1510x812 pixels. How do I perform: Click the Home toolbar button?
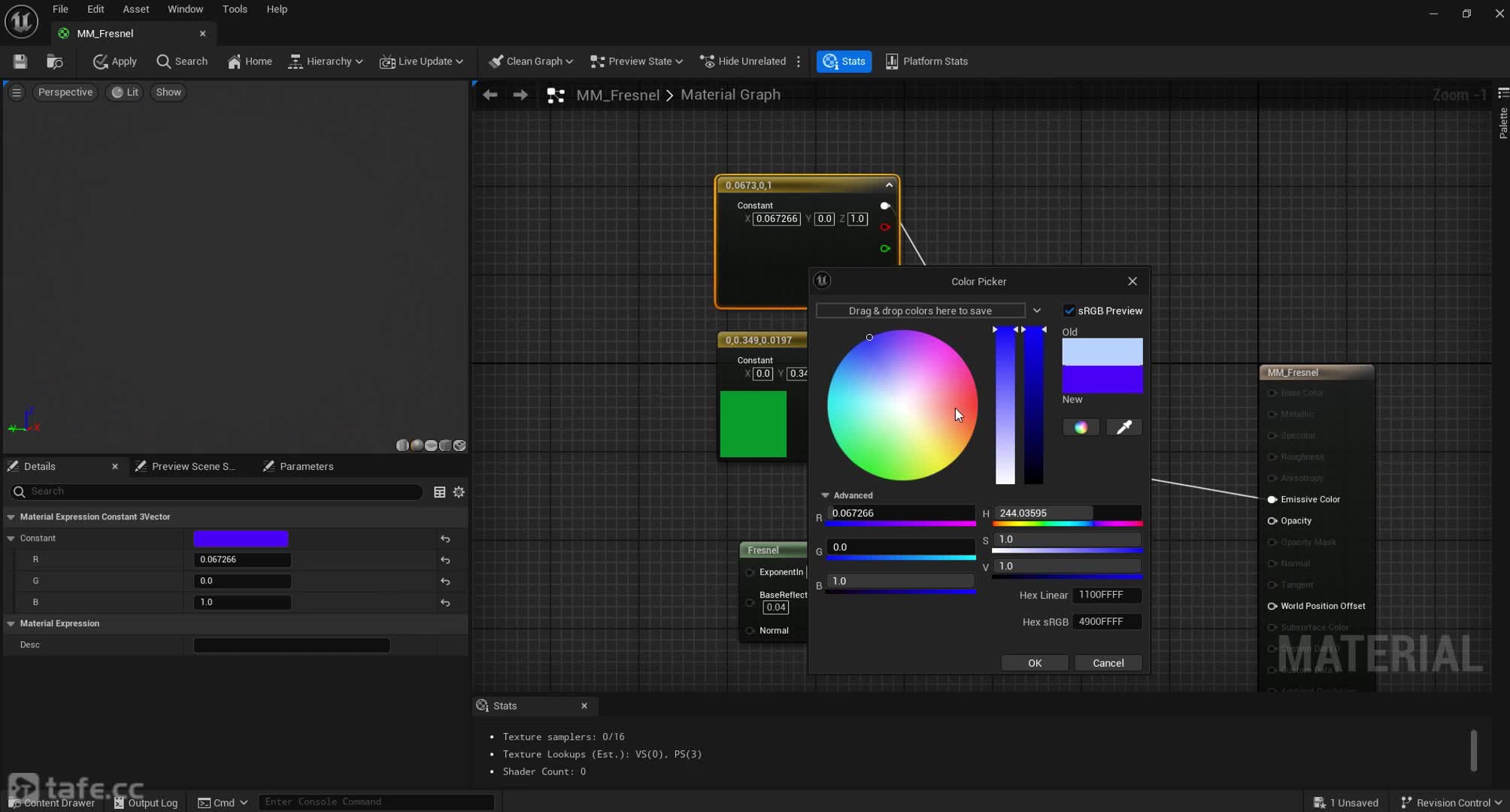click(x=250, y=62)
